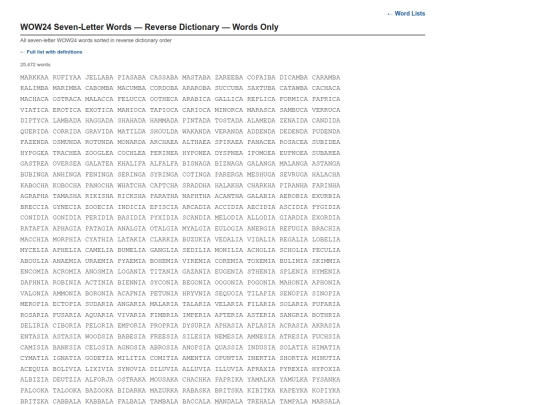Select the word PANACEA

point(261,142)
